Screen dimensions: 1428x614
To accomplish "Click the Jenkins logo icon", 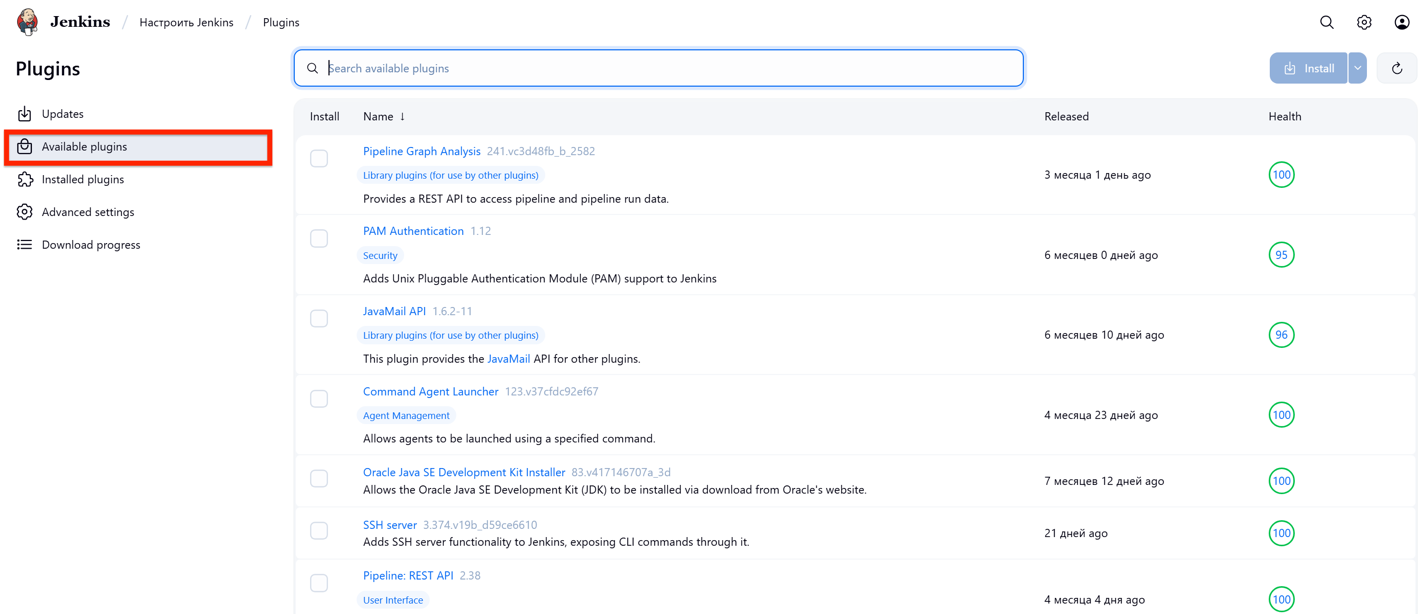I will (x=28, y=22).
